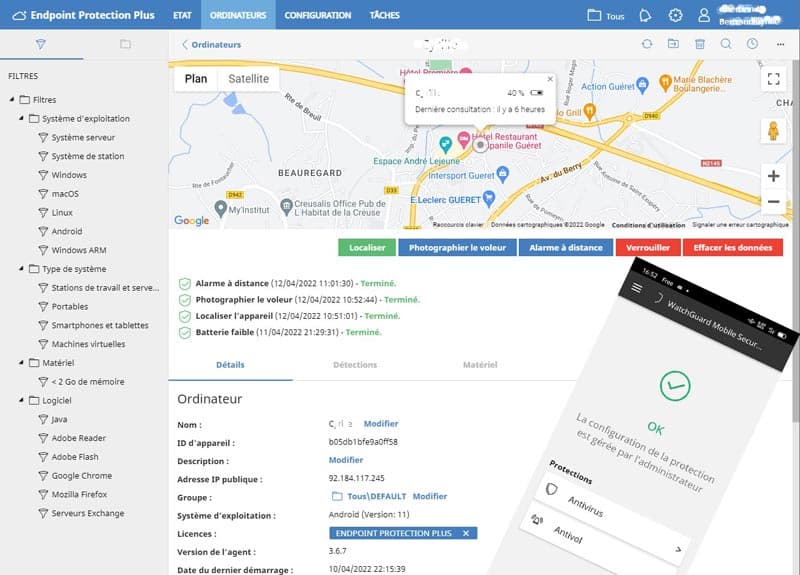Close the device info popup on map
The height and width of the screenshot is (575, 800).
coord(550,79)
